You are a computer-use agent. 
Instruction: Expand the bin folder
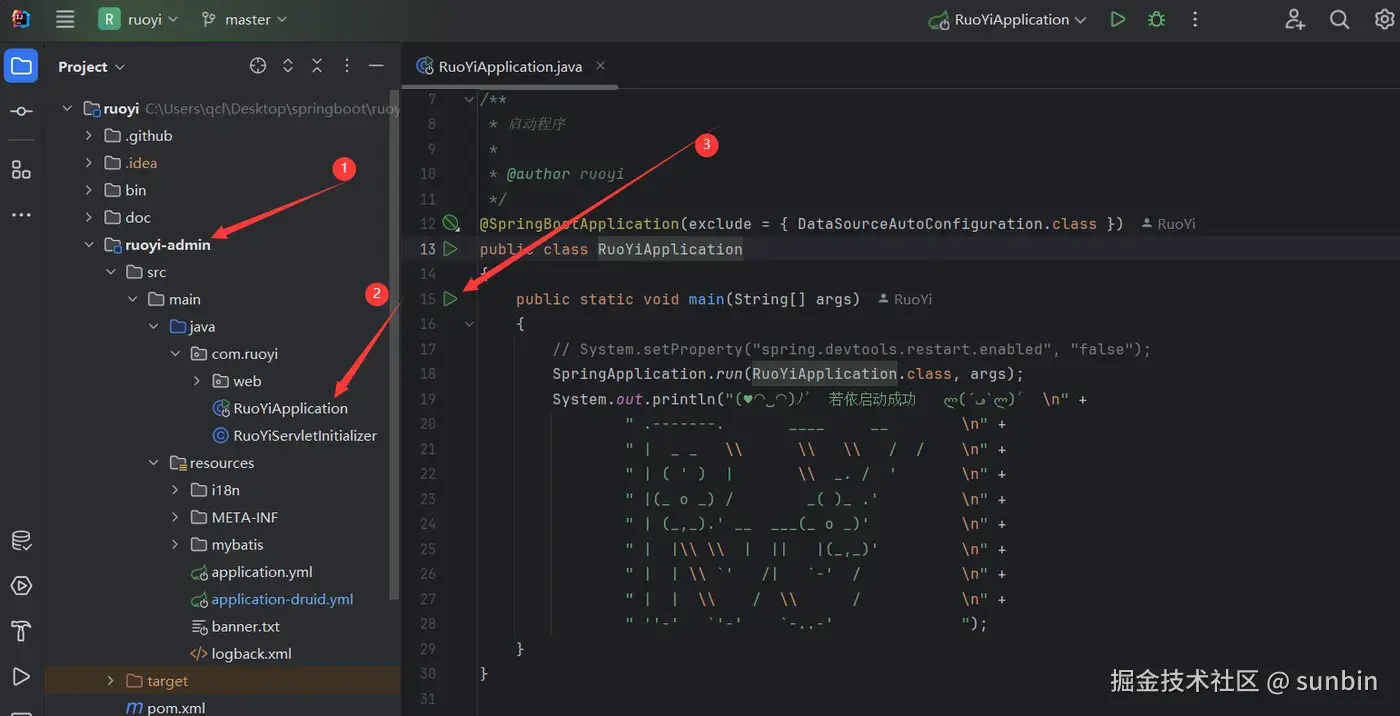pyautogui.click(x=89, y=190)
